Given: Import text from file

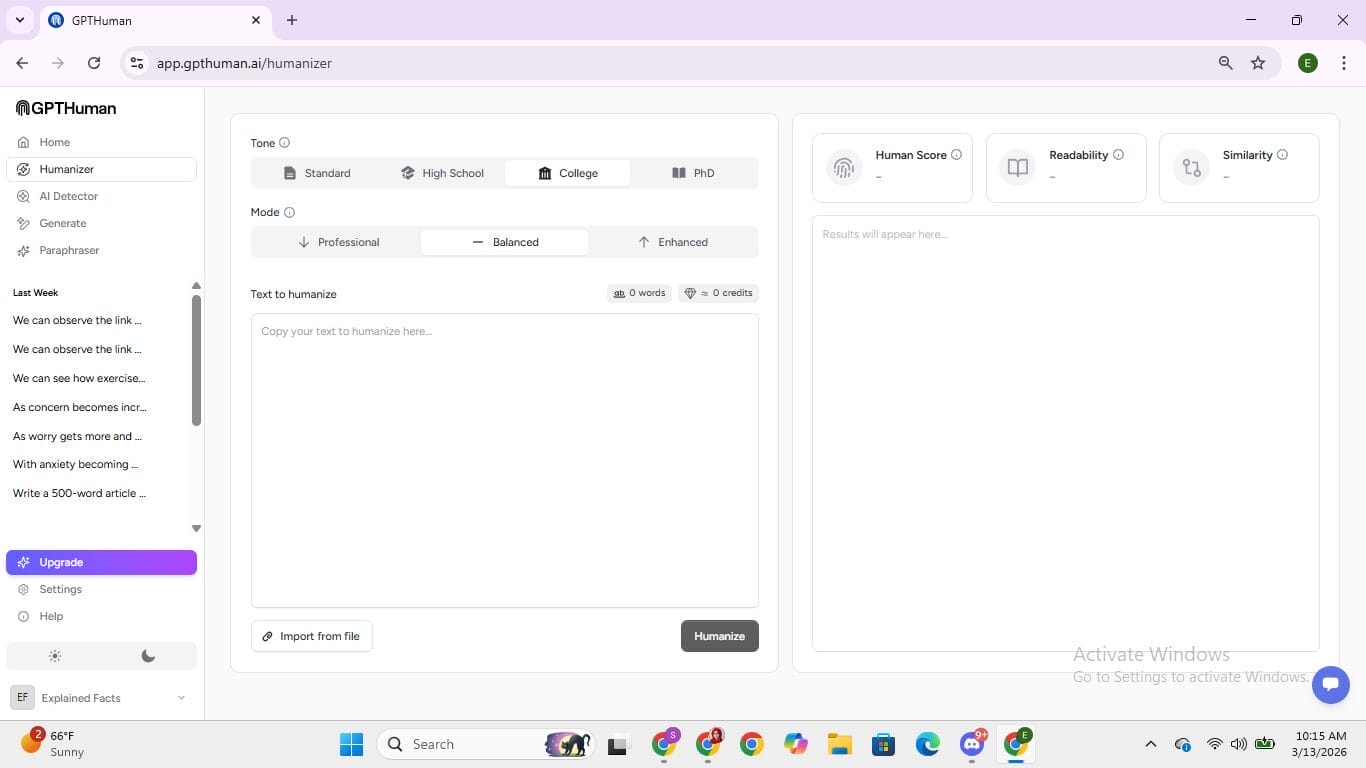Looking at the screenshot, I should (x=311, y=636).
